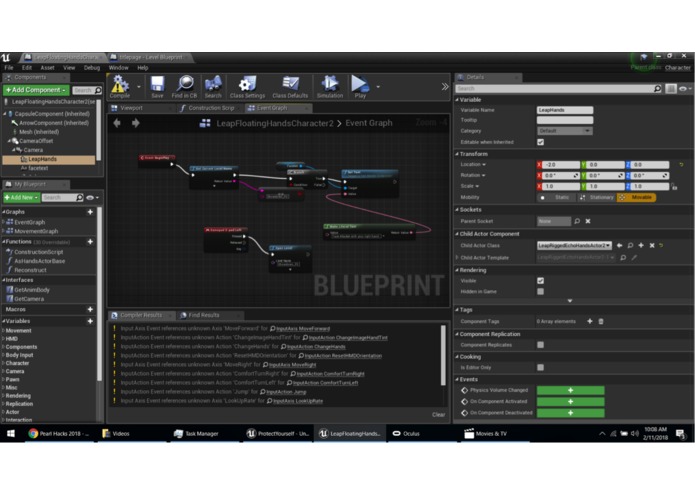
Task: Open Add Component dropdown
Action: pyautogui.click(x=36, y=90)
